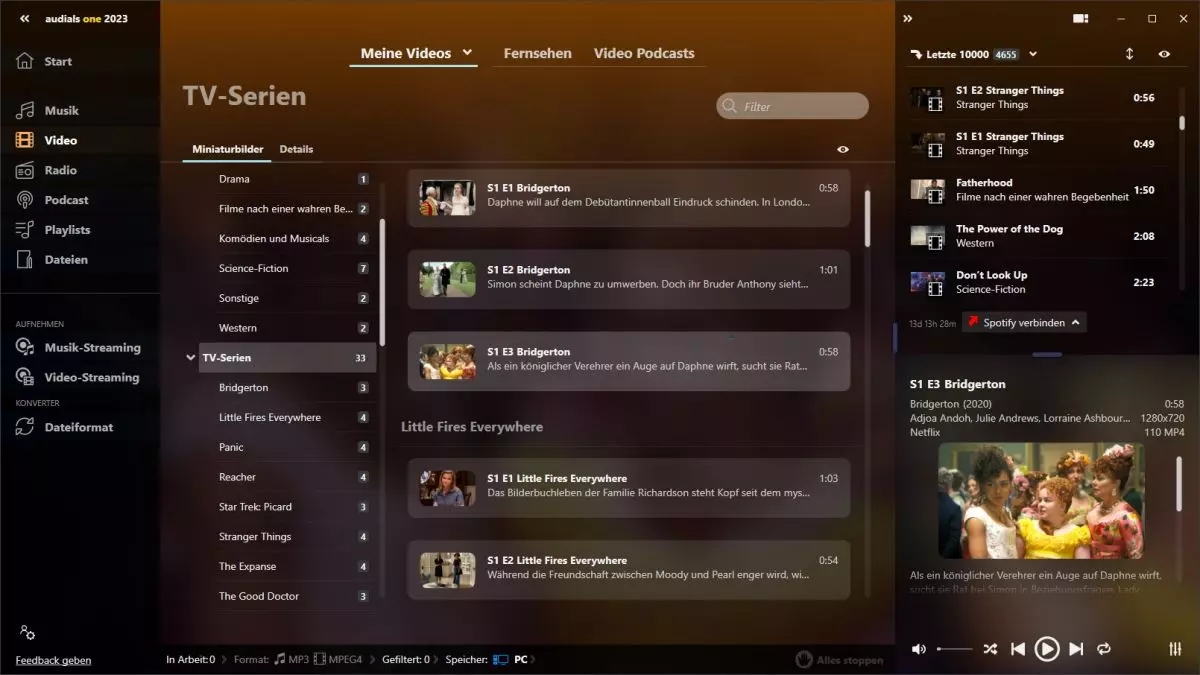Play the current video
Viewport: 1200px width, 675px height.
click(x=1046, y=649)
